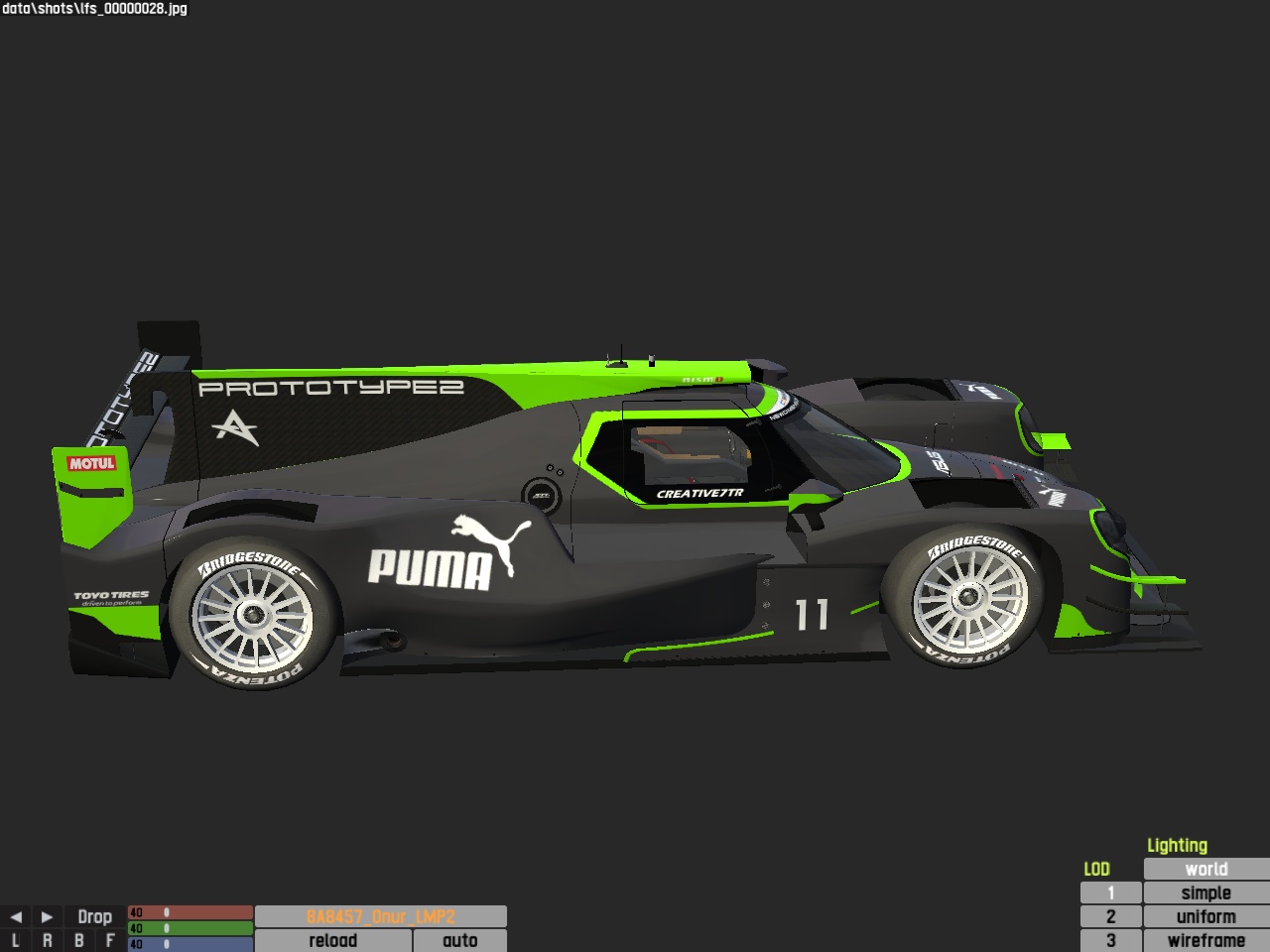Screen dimensions: 1270x952
Task: Select LOD level 2
Action: [1111, 916]
